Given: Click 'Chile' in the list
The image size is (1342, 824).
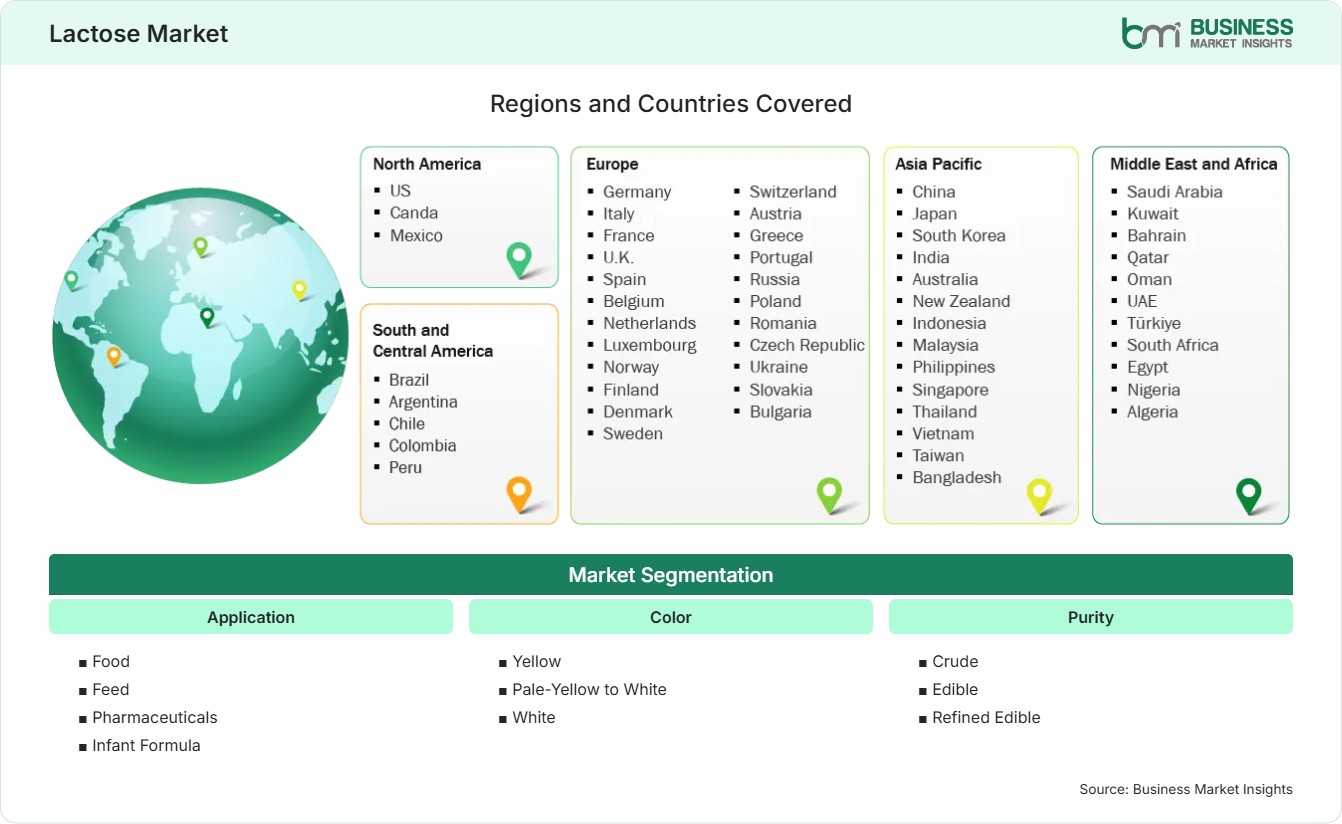Looking at the screenshot, I should tap(407, 423).
